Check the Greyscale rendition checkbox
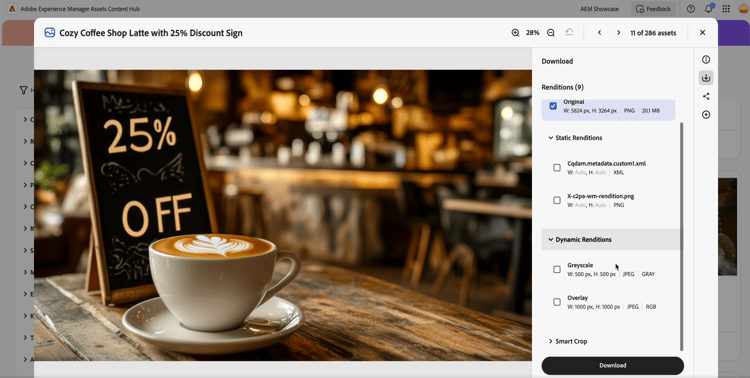This screenshot has width=750, height=378. point(557,269)
